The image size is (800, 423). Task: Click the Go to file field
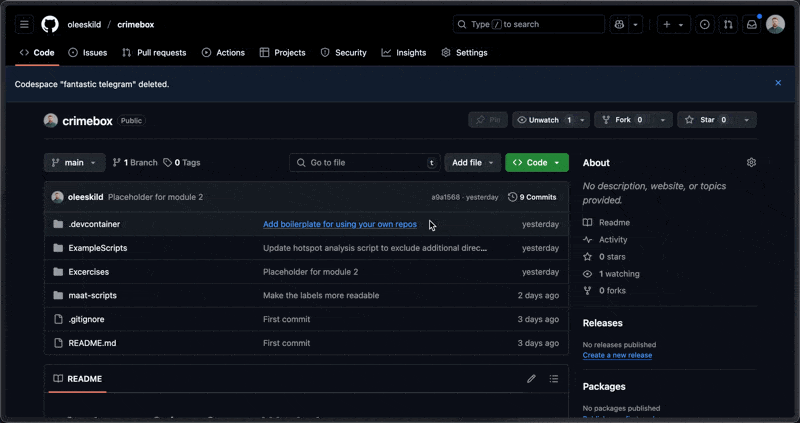tap(365, 162)
